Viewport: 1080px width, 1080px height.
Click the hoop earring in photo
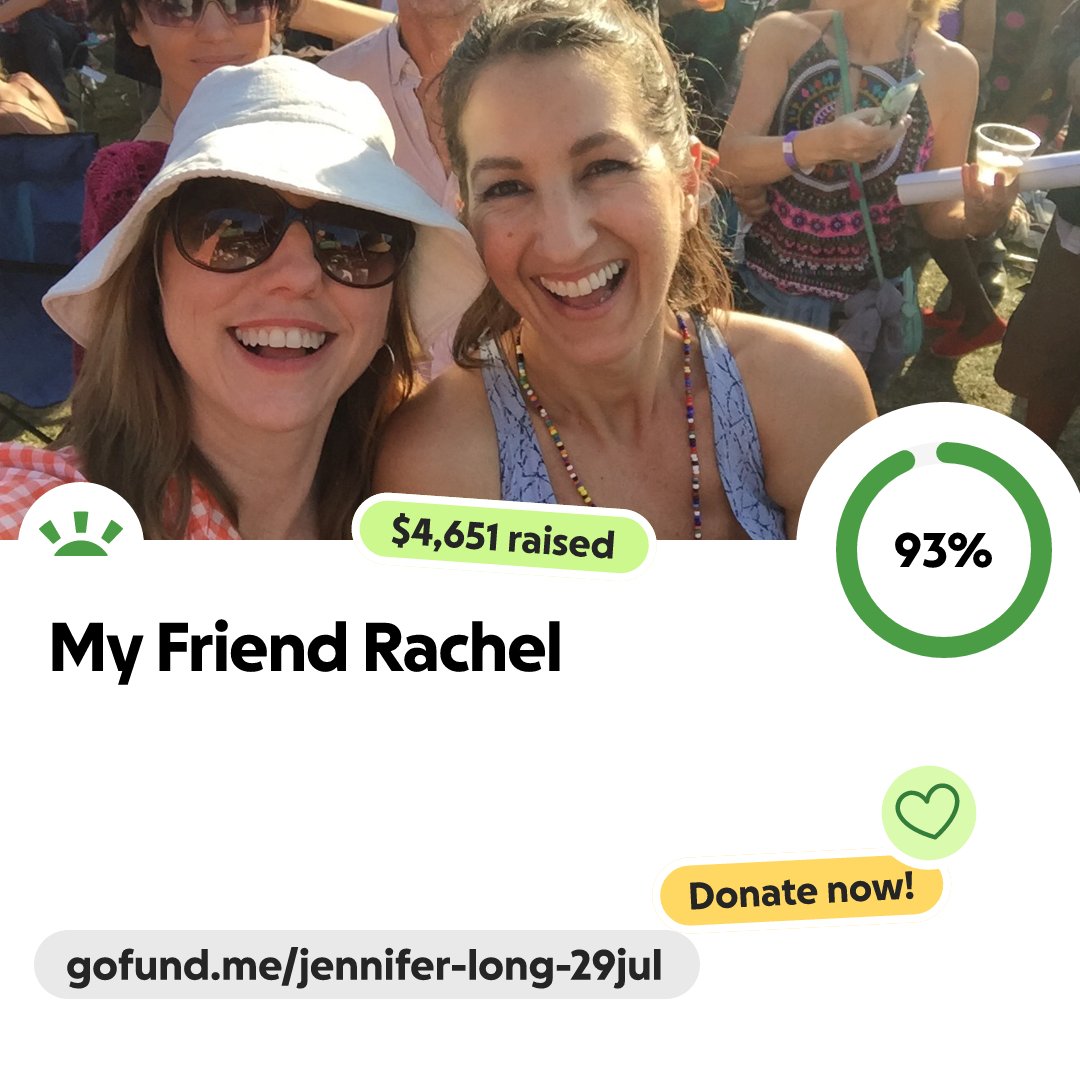(384, 359)
